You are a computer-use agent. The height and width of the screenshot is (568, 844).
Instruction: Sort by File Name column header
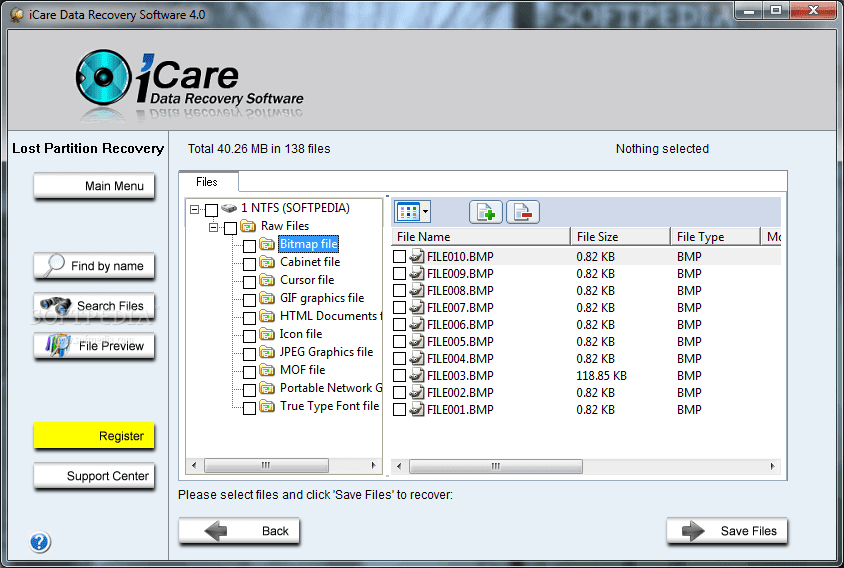pos(481,236)
